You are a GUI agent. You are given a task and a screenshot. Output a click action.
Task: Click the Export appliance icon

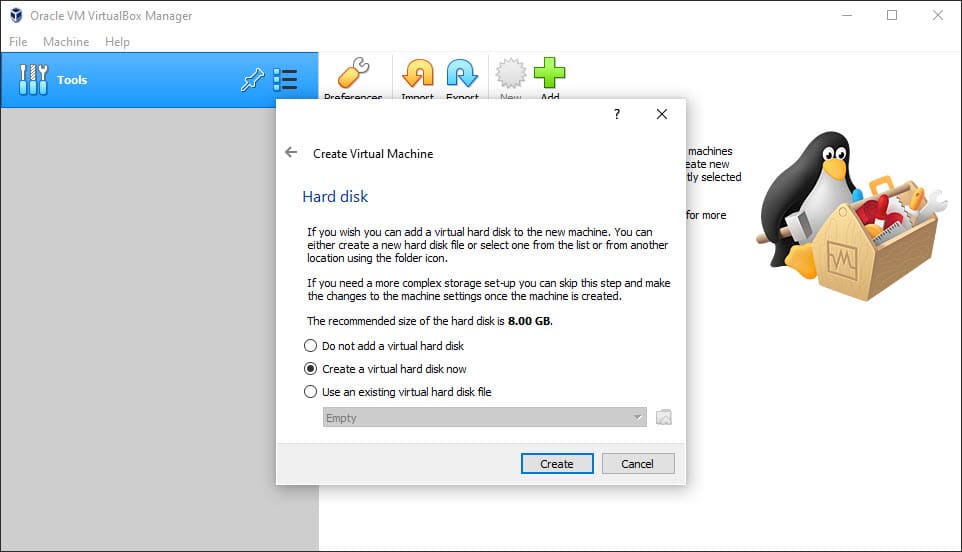coord(462,74)
